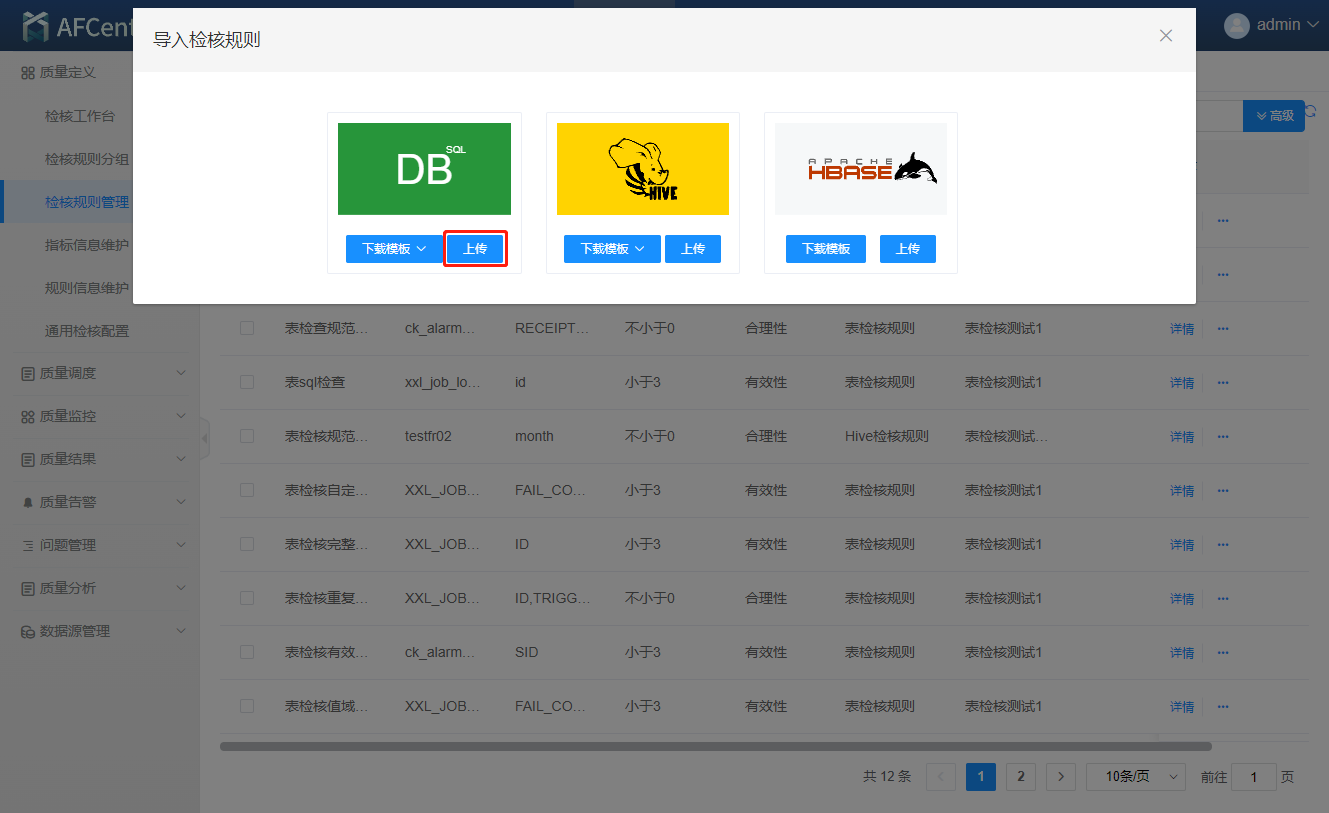Click the 质量告警 bell icon

28,503
